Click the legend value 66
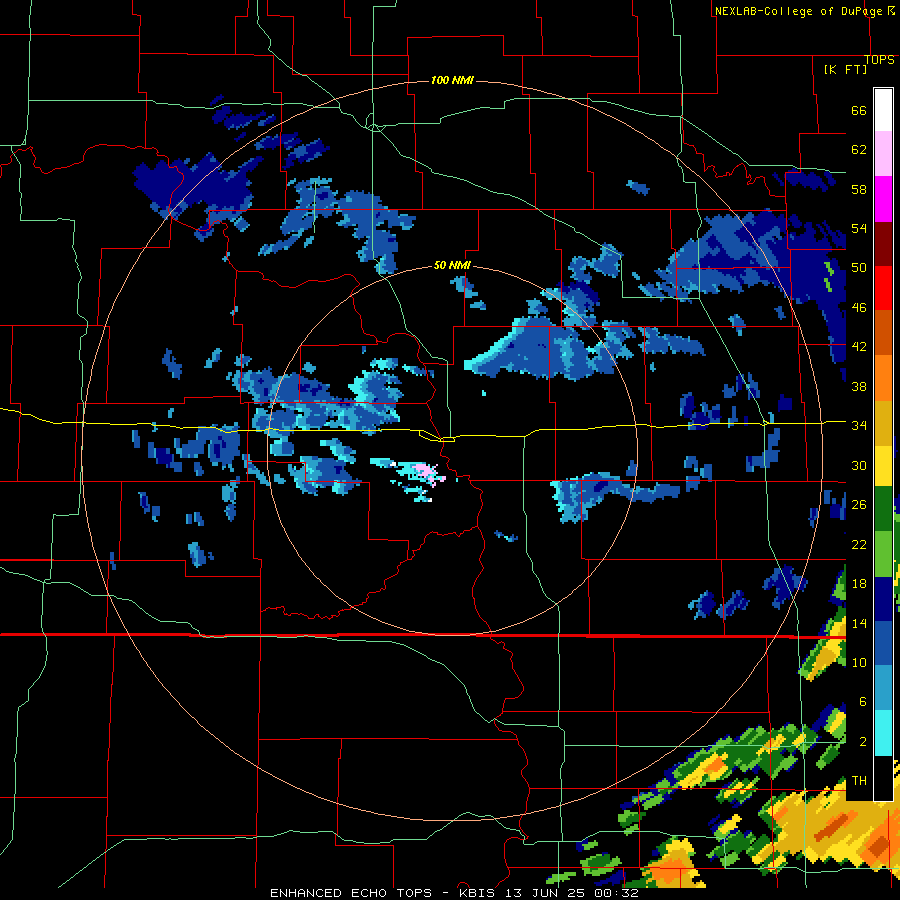900x900 pixels. [x=859, y=111]
